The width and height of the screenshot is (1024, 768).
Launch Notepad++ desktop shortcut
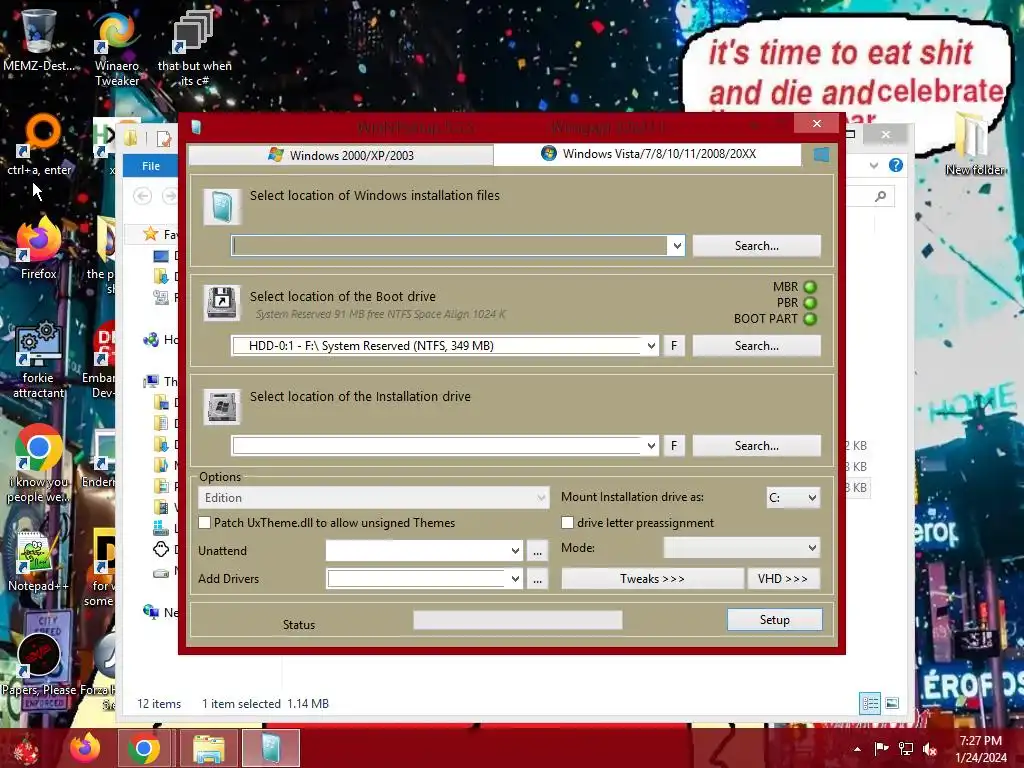pos(38,562)
